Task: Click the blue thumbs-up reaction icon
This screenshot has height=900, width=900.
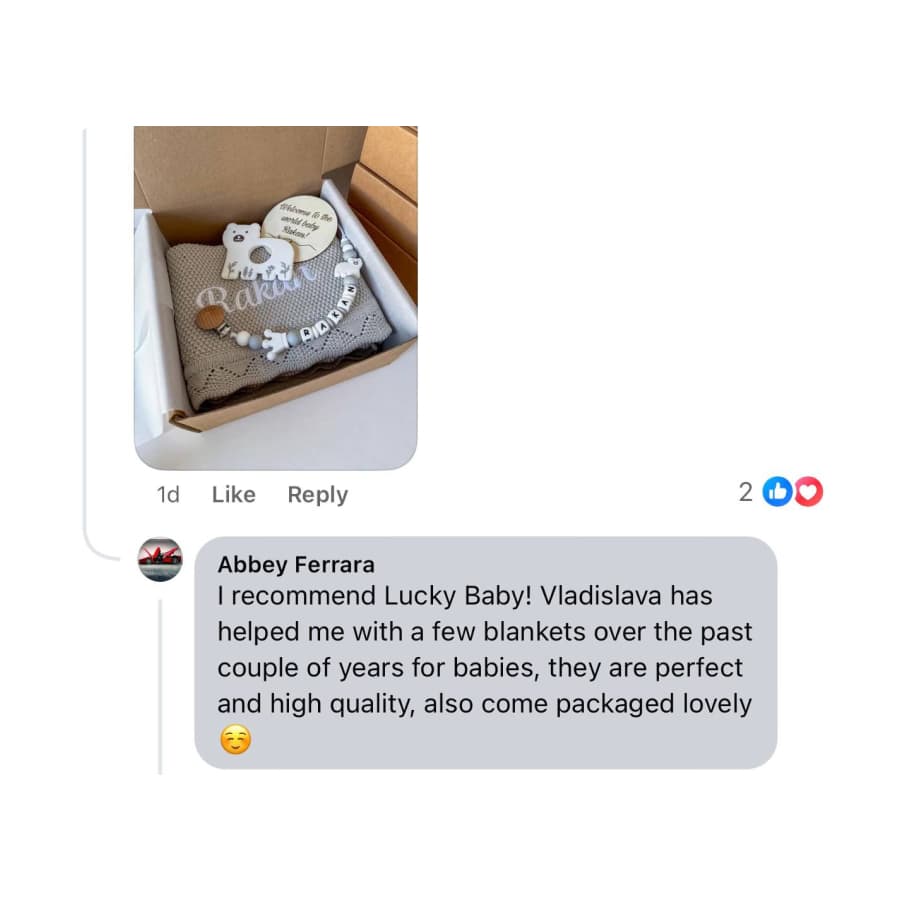Action: point(777,492)
